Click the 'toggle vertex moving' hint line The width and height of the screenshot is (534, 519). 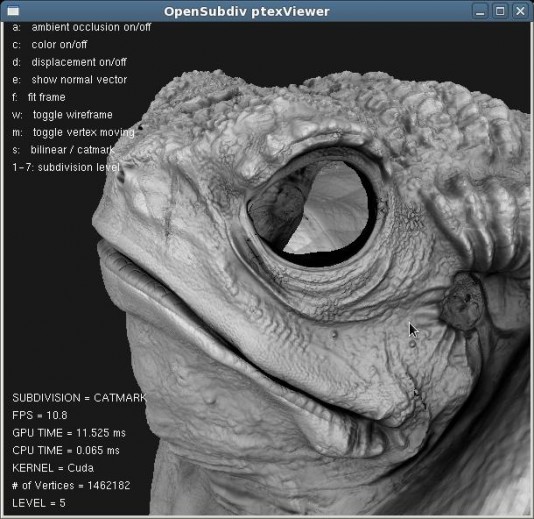[73, 132]
